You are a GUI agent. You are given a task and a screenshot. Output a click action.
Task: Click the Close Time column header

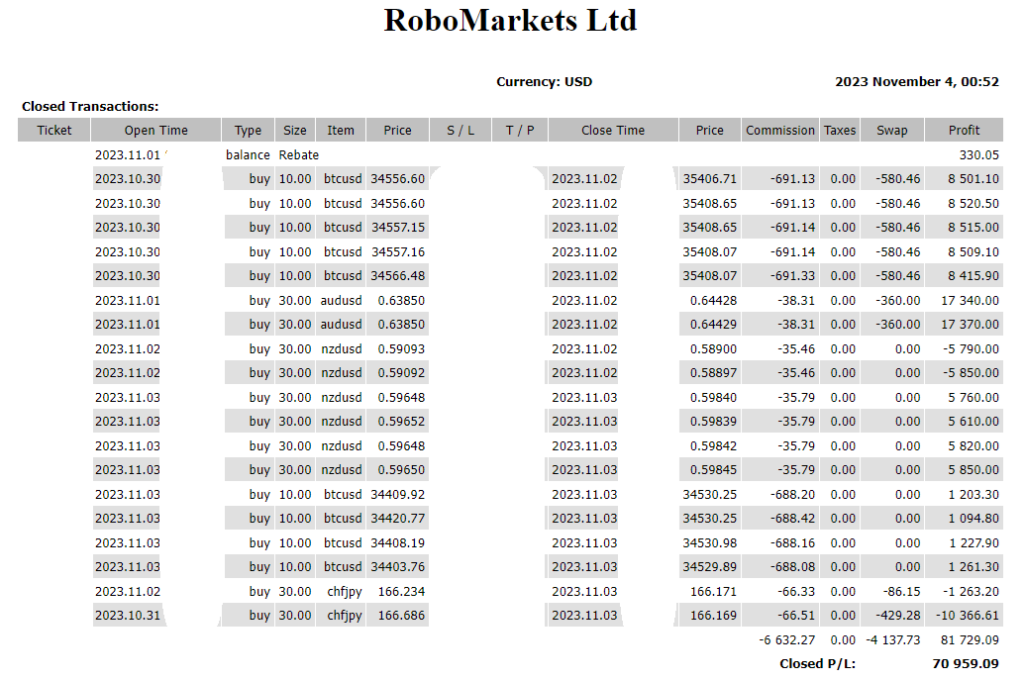[x=612, y=130]
